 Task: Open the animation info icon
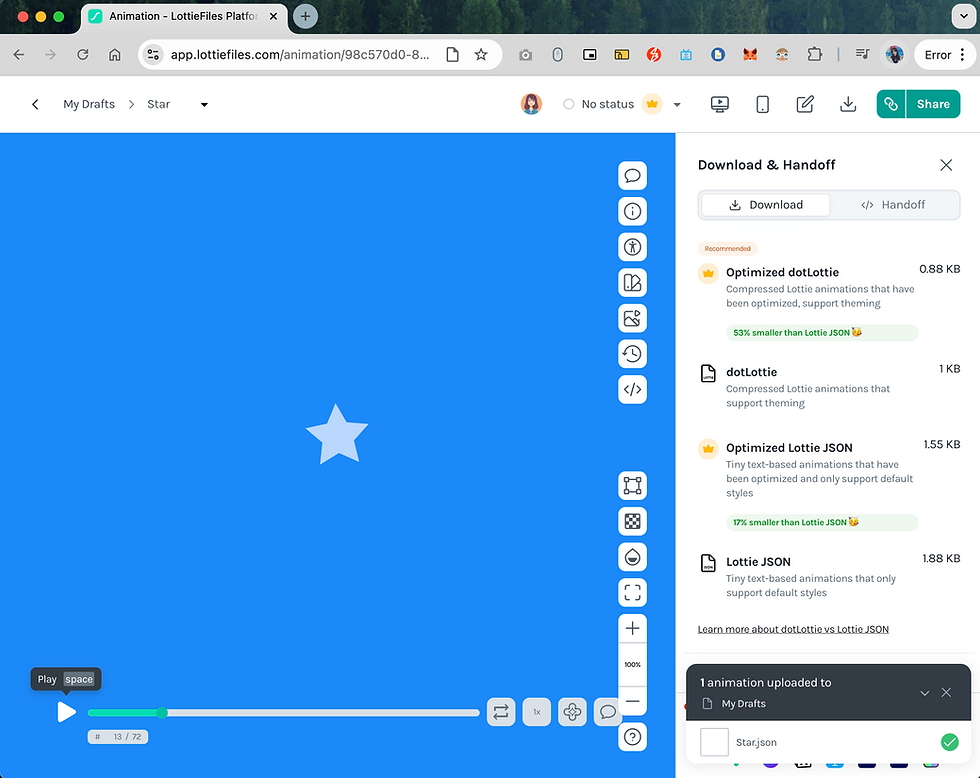click(x=632, y=211)
